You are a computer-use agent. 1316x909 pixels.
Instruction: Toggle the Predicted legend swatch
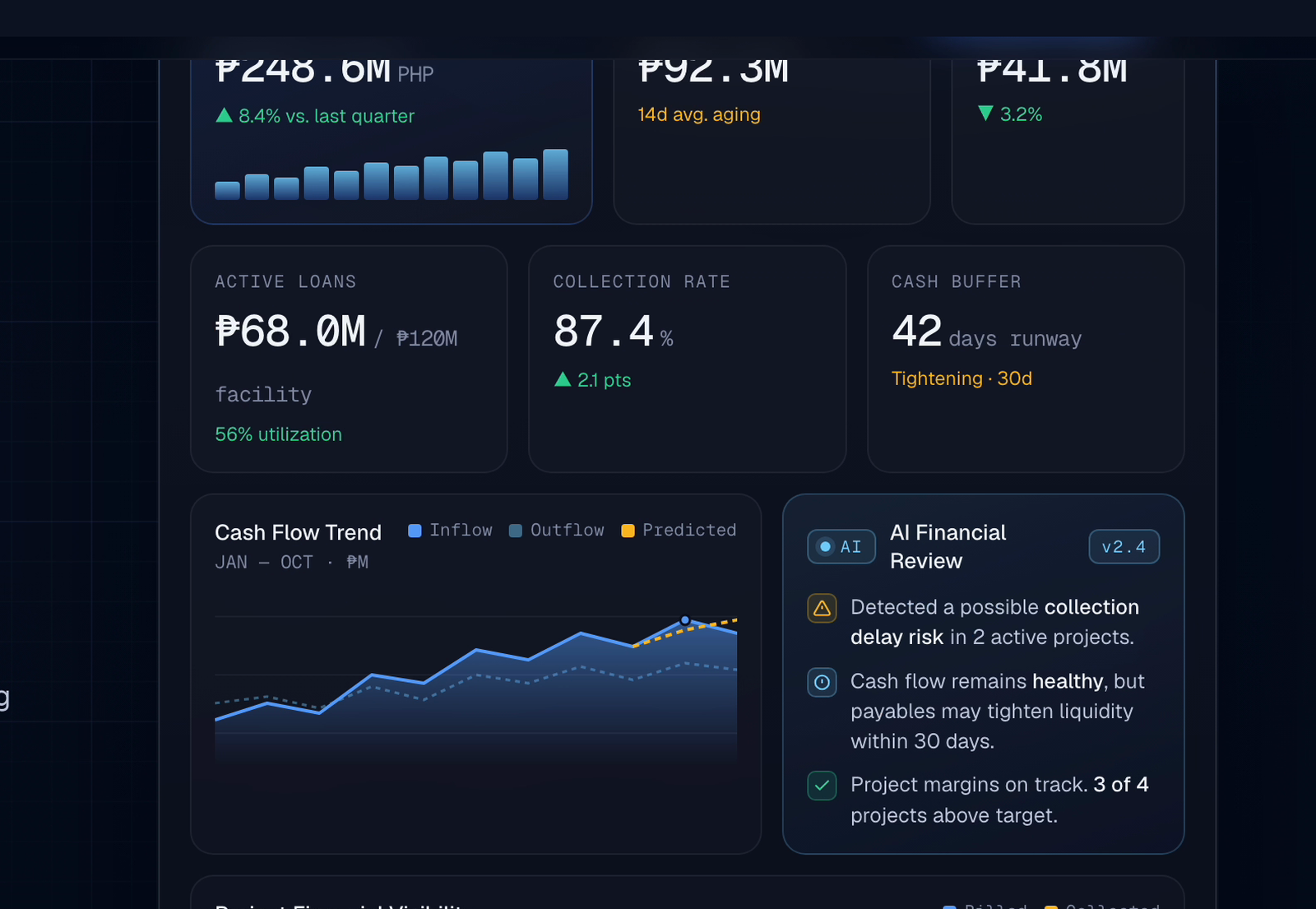pos(628,531)
